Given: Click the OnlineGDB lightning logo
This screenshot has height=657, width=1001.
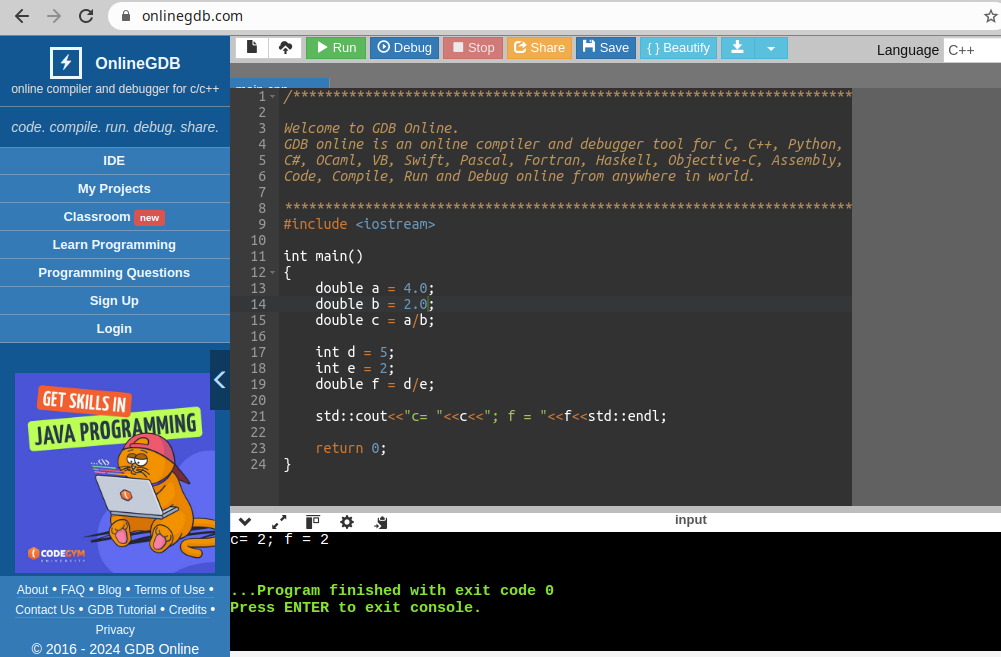Looking at the screenshot, I should (66, 63).
